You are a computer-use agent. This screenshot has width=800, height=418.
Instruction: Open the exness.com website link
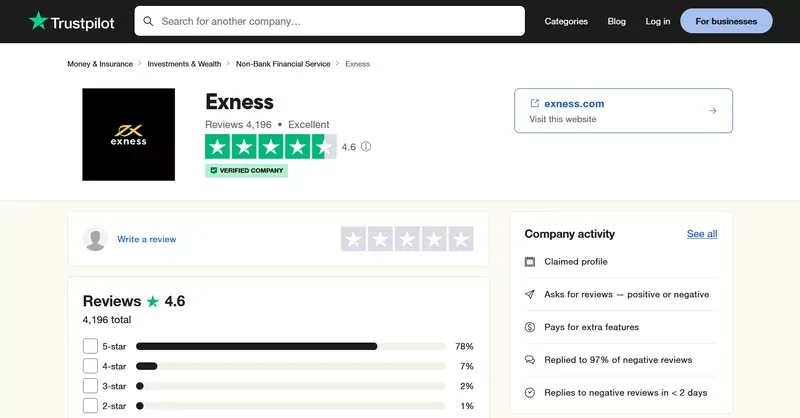(574, 104)
